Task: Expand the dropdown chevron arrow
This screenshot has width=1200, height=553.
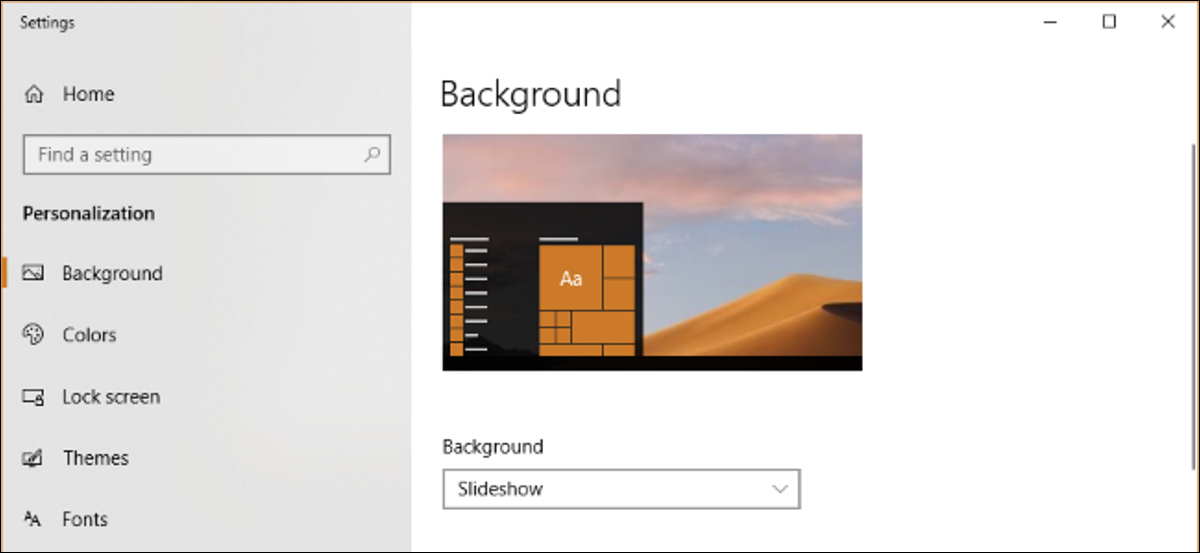Action: tap(780, 489)
